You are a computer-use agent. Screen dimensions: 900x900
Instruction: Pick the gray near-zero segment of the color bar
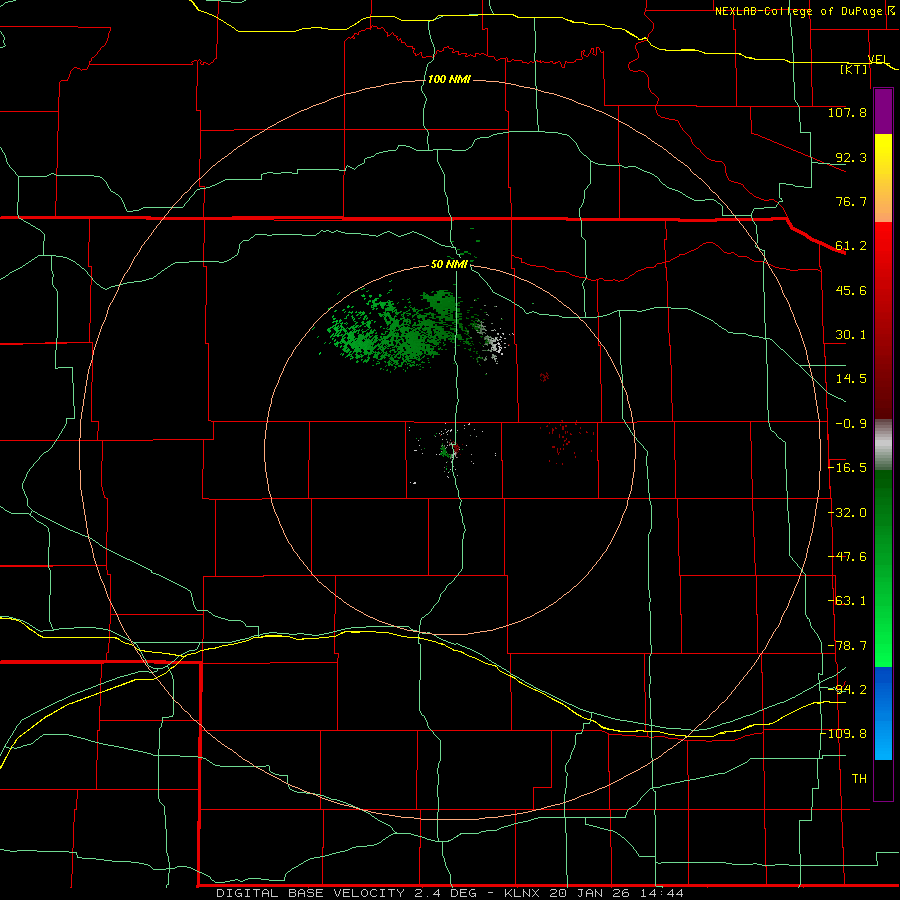click(x=883, y=444)
